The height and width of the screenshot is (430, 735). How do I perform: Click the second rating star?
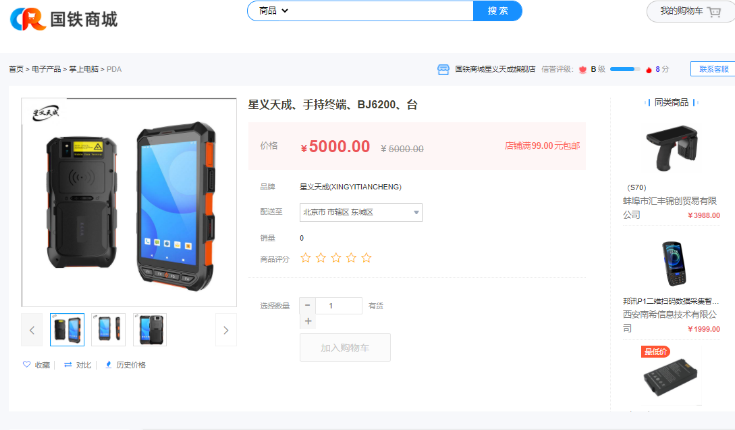321,257
